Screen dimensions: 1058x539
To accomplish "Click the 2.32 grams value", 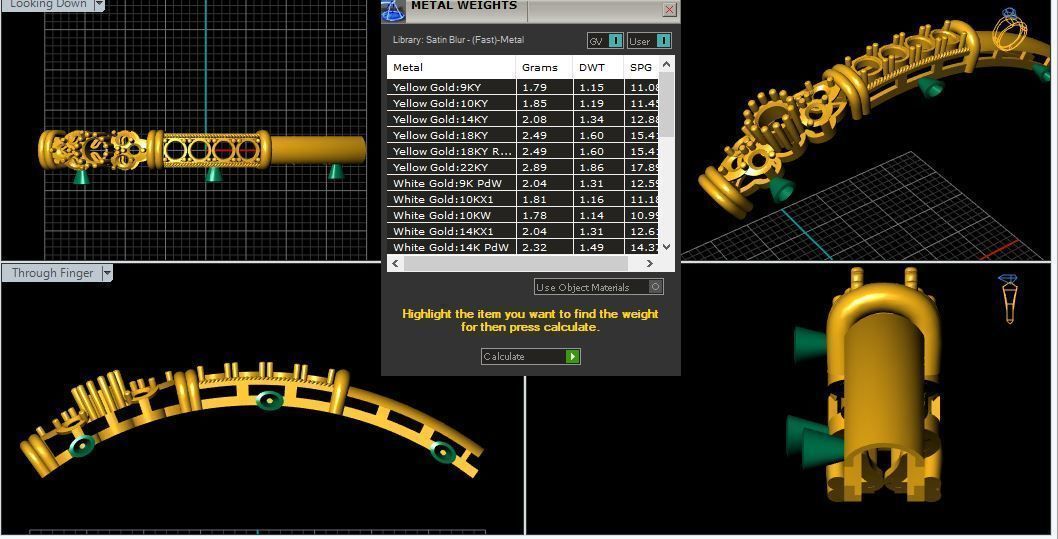I will coord(534,247).
